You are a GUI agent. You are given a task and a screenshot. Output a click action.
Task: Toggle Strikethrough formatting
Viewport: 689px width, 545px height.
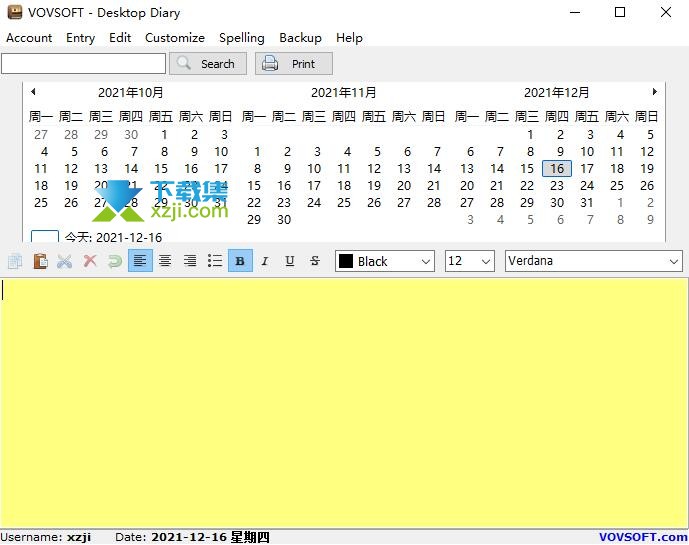click(x=315, y=261)
